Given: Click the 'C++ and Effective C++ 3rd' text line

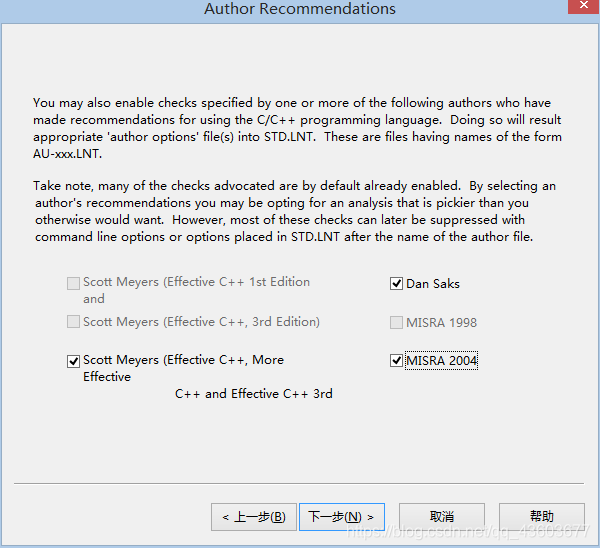Looking at the screenshot, I should pos(254,393).
